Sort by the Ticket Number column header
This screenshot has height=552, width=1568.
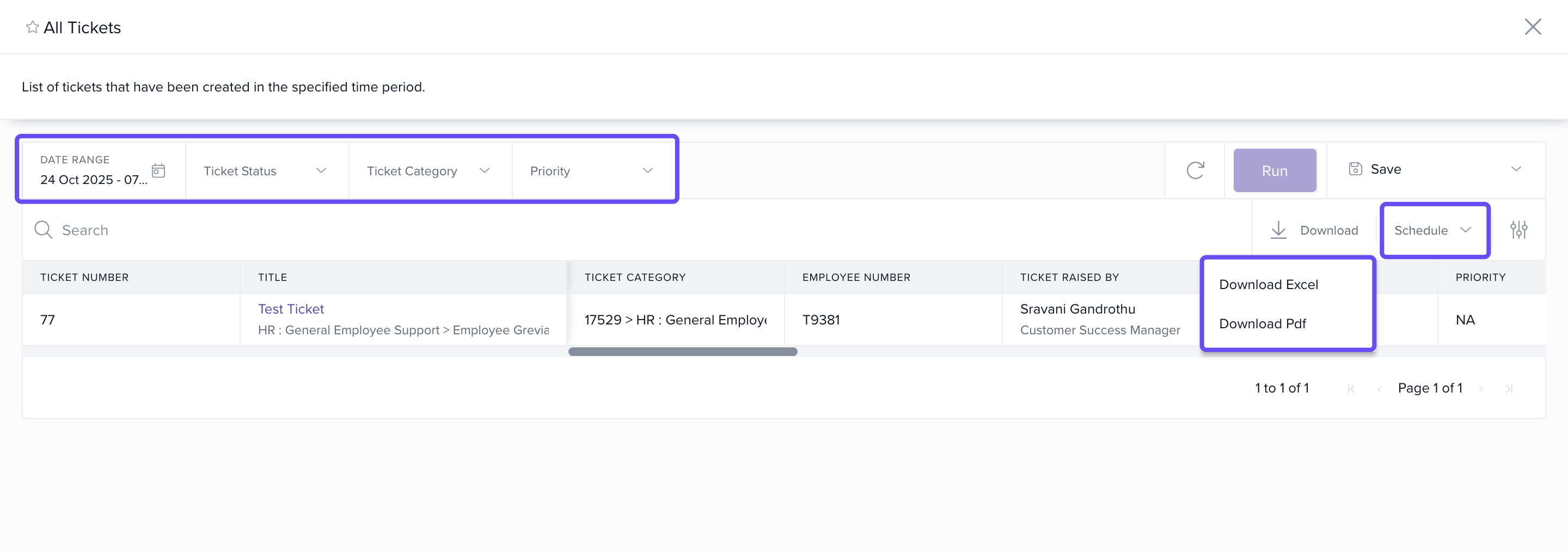84,278
